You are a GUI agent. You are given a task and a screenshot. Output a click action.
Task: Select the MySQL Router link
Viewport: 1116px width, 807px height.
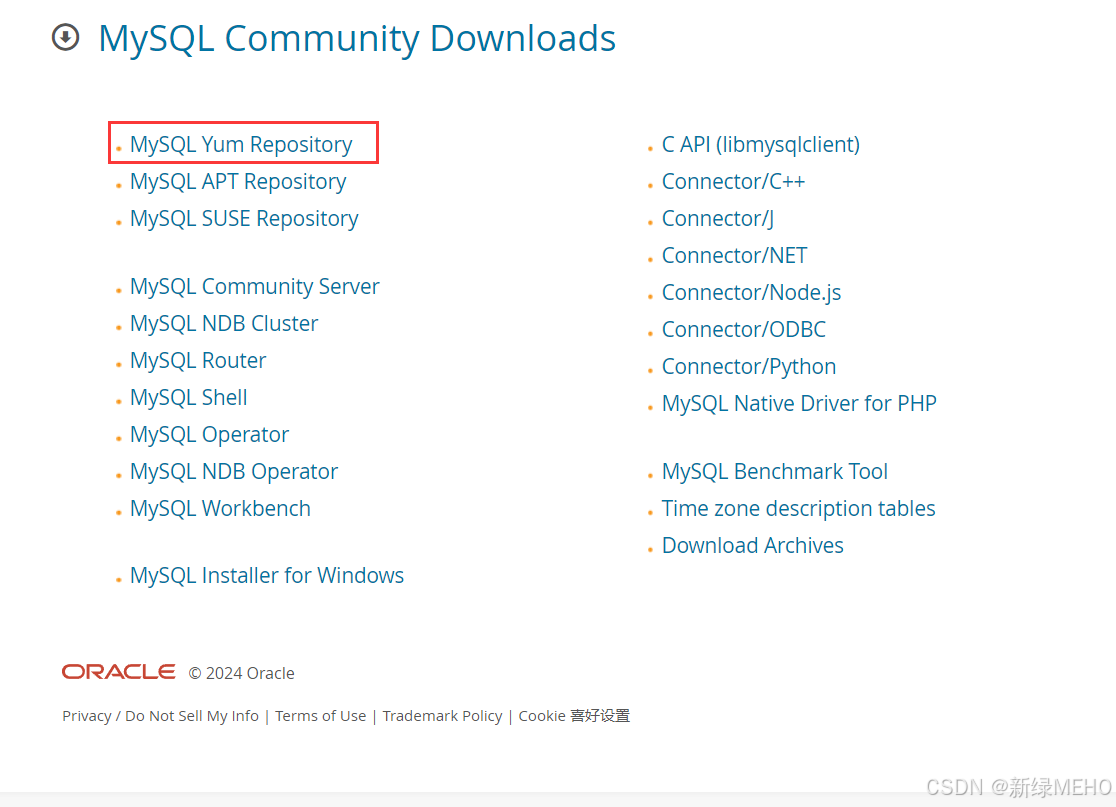198,360
